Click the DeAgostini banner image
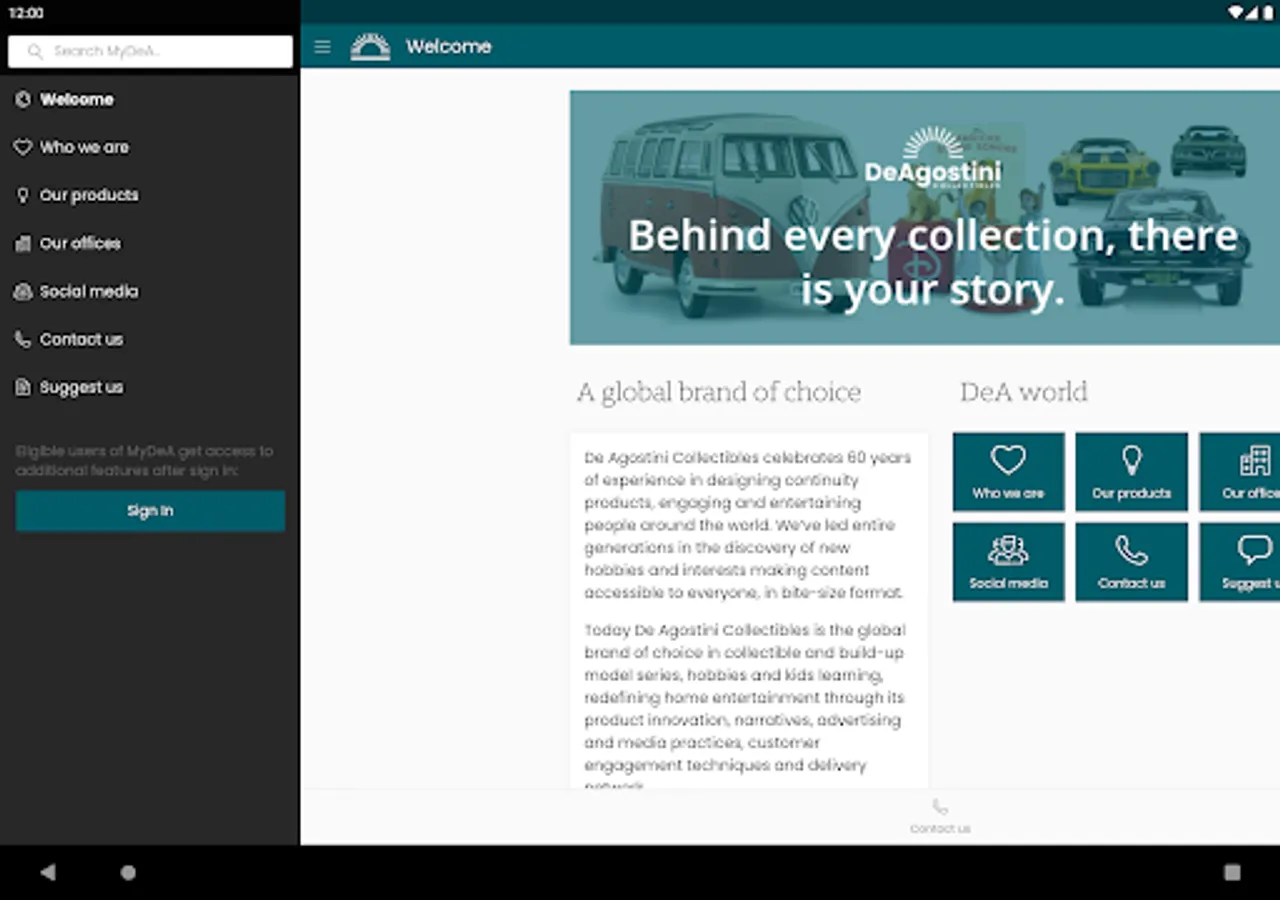This screenshot has width=1280, height=900. [x=925, y=218]
